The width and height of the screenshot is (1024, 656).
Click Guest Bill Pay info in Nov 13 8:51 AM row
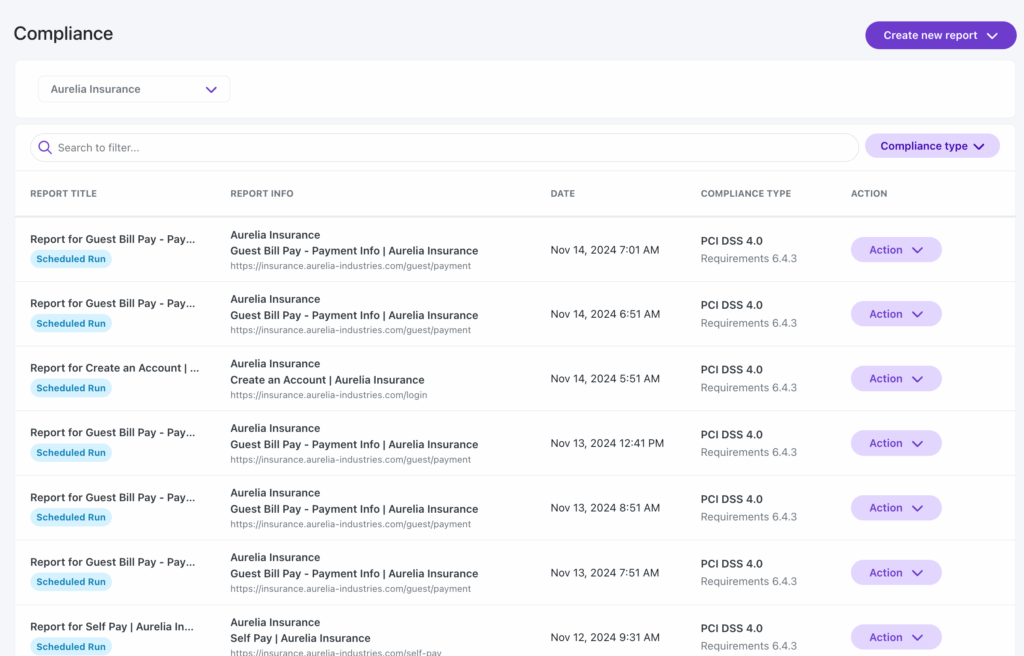pyautogui.click(x=354, y=509)
